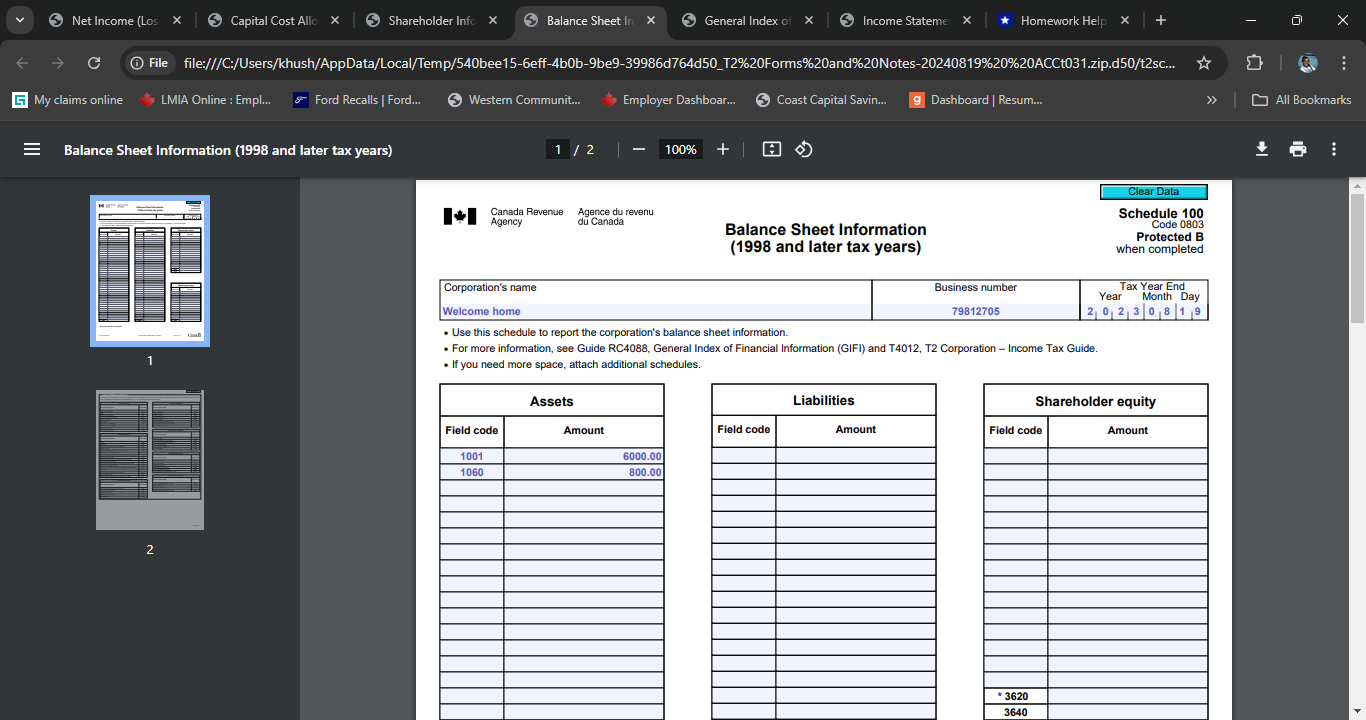View site information for the File chip
The width and height of the screenshot is (1366, 720).
point(149,63)
